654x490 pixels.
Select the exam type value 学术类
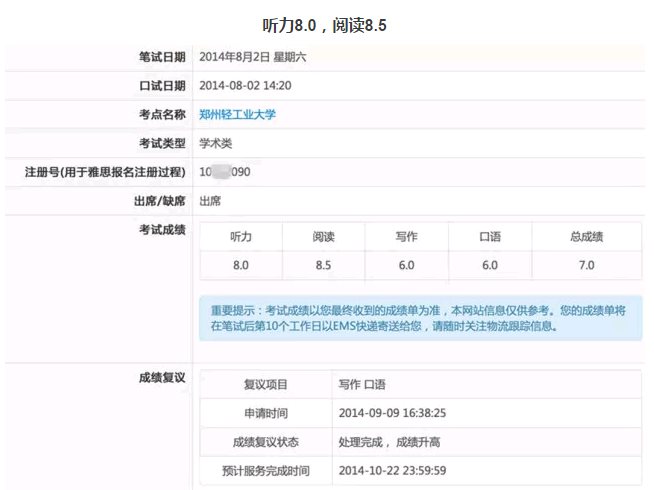[x=215, y=143]
